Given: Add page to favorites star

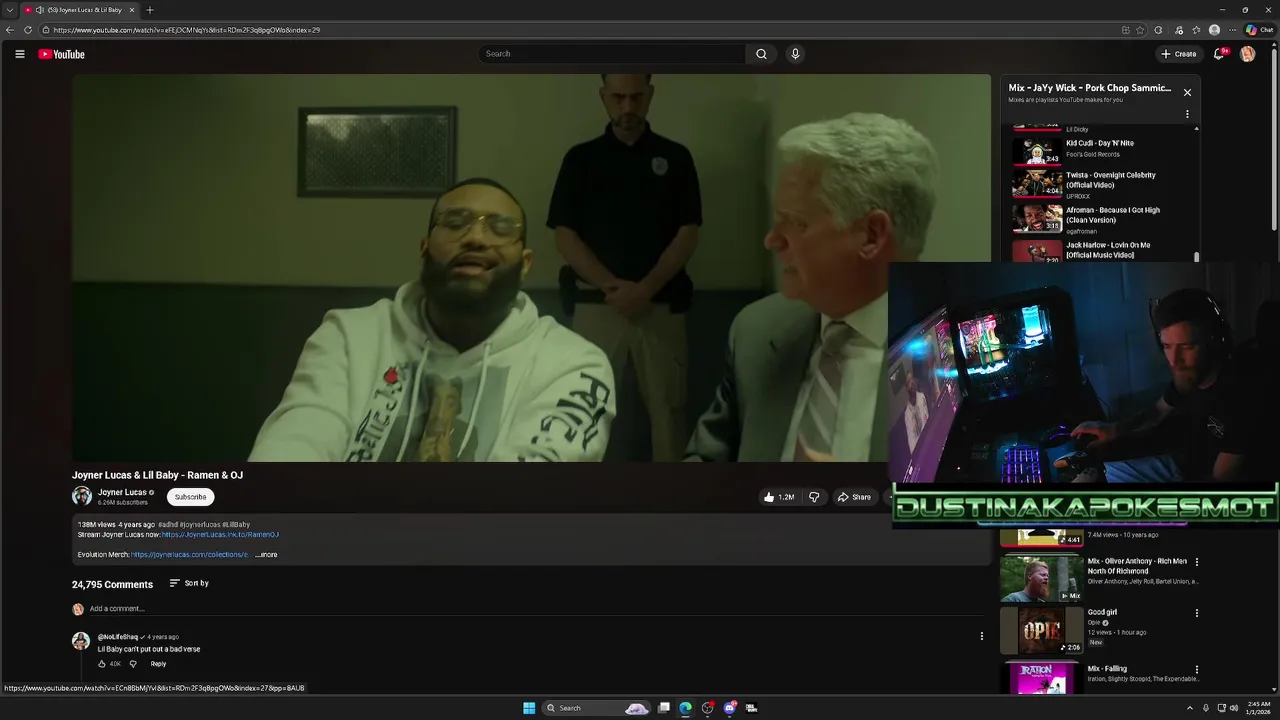Looking at the screenshot, I should click(x=1140, y=30).
